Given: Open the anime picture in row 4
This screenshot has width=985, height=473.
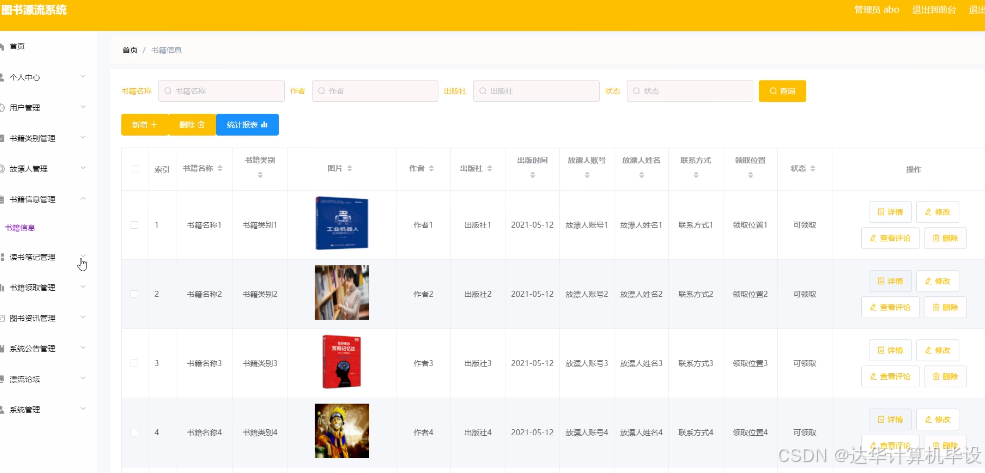Looking at the screenshot, I should point(342,431).
